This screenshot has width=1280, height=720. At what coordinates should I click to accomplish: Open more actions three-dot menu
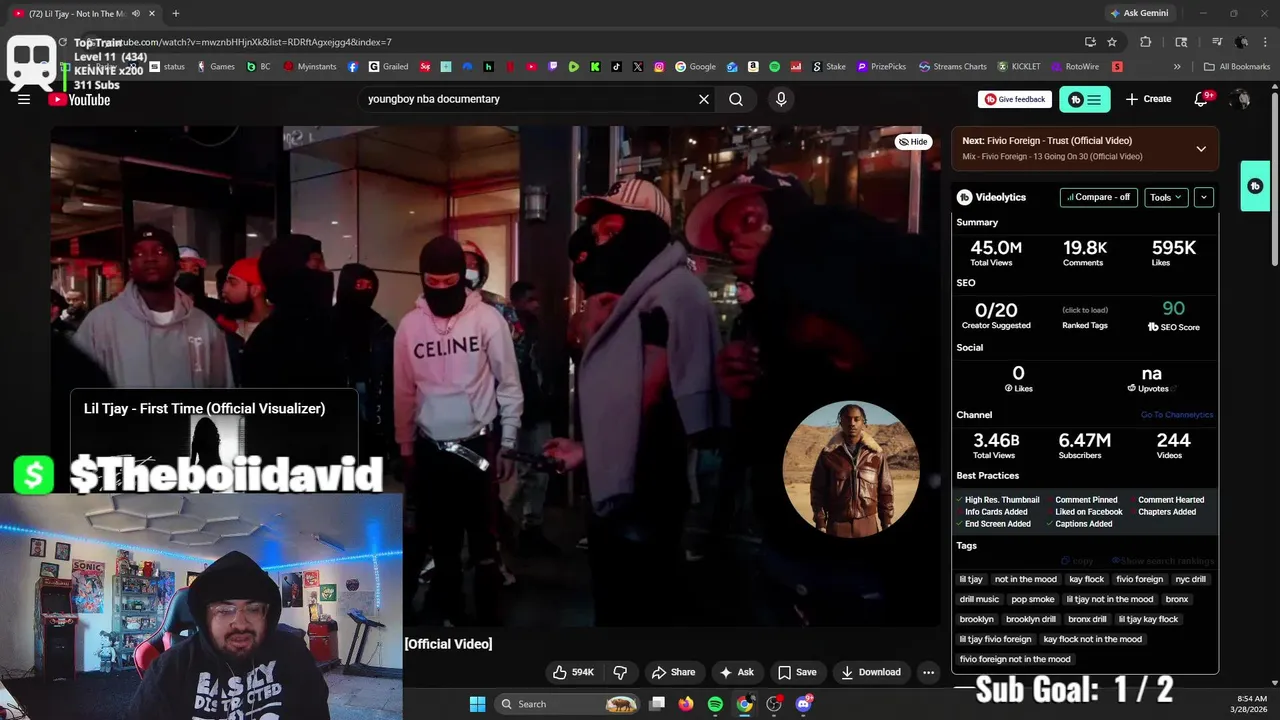click(928, 672)
